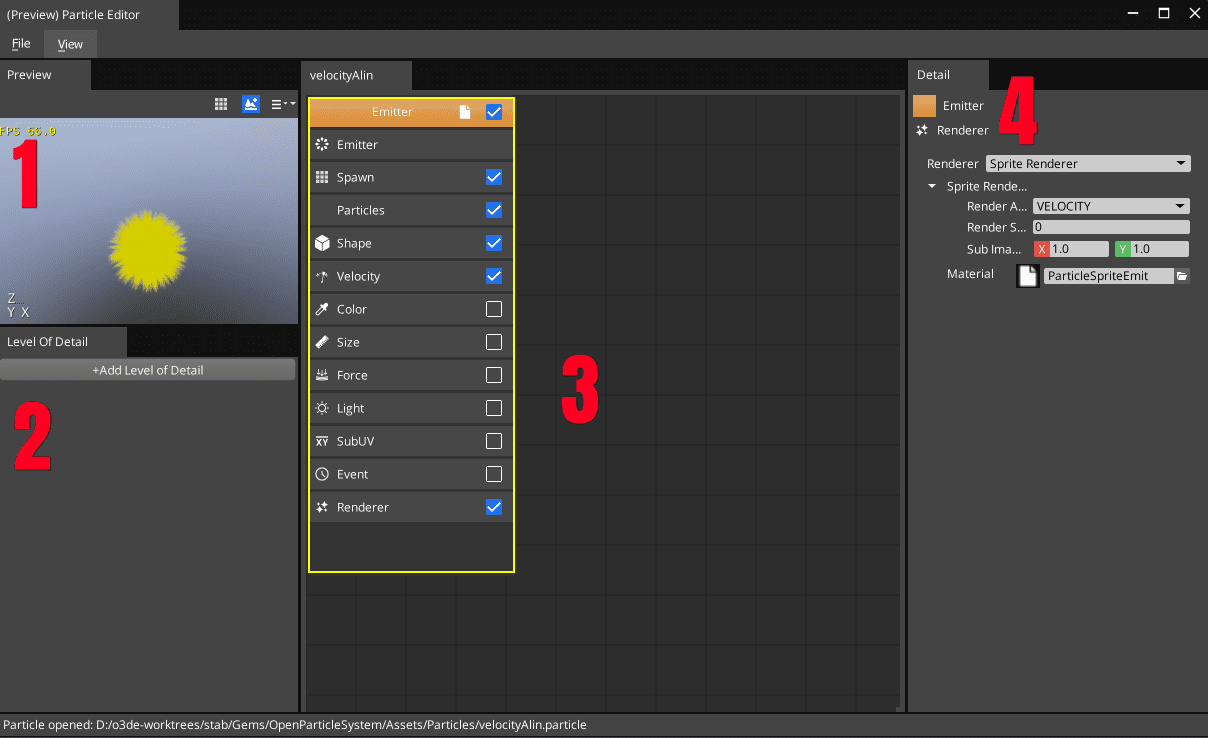
Task: Enable the Color module checkbox
Action: (494, 310)
